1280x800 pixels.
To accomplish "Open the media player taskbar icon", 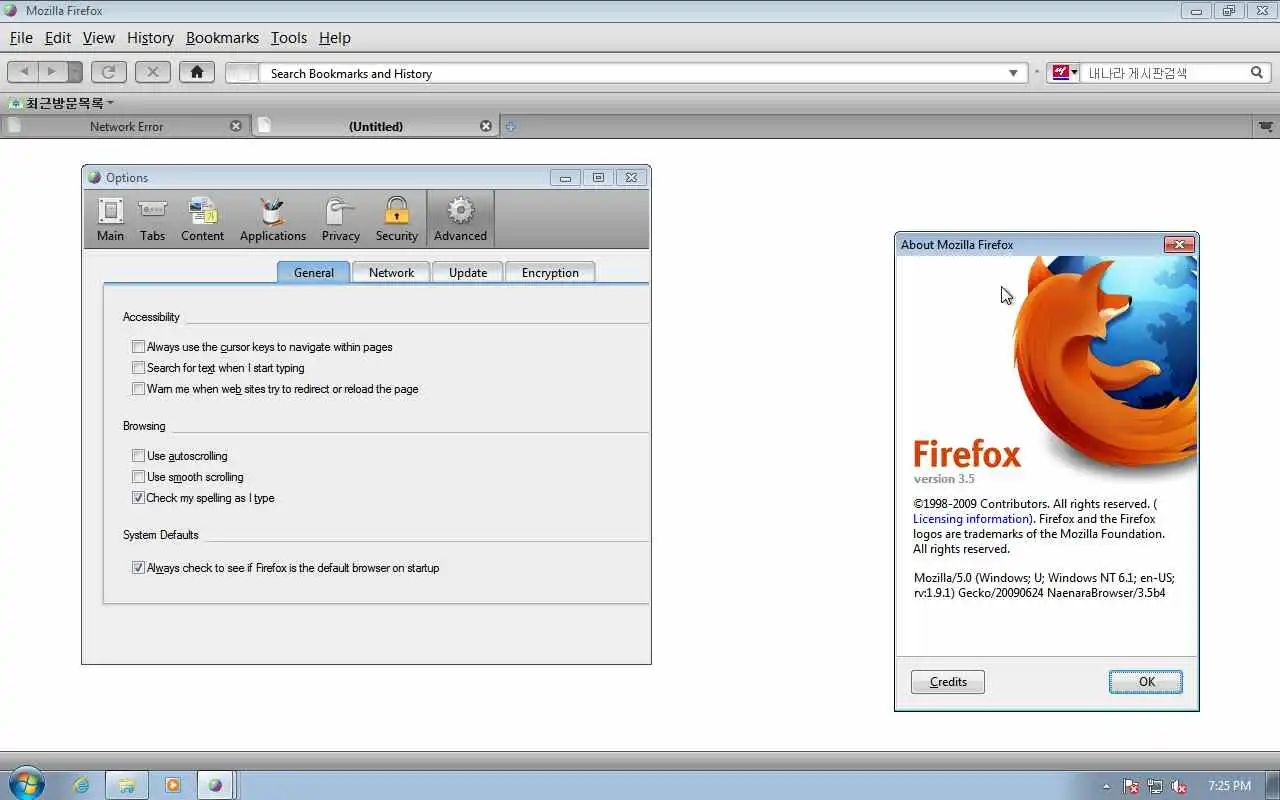I will click(172, 785).
